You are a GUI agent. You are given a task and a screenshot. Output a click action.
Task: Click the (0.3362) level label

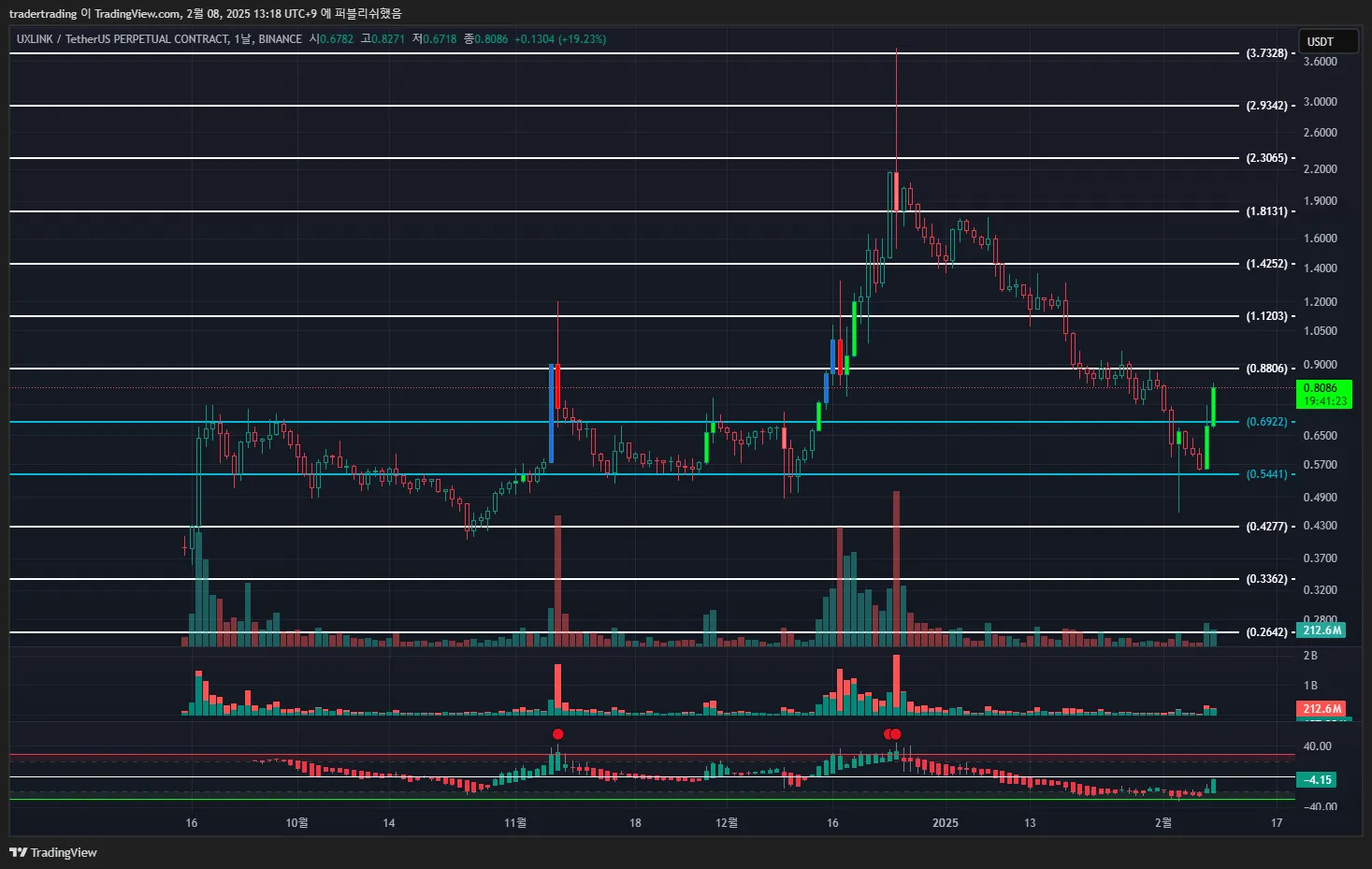click(1266, 579)
